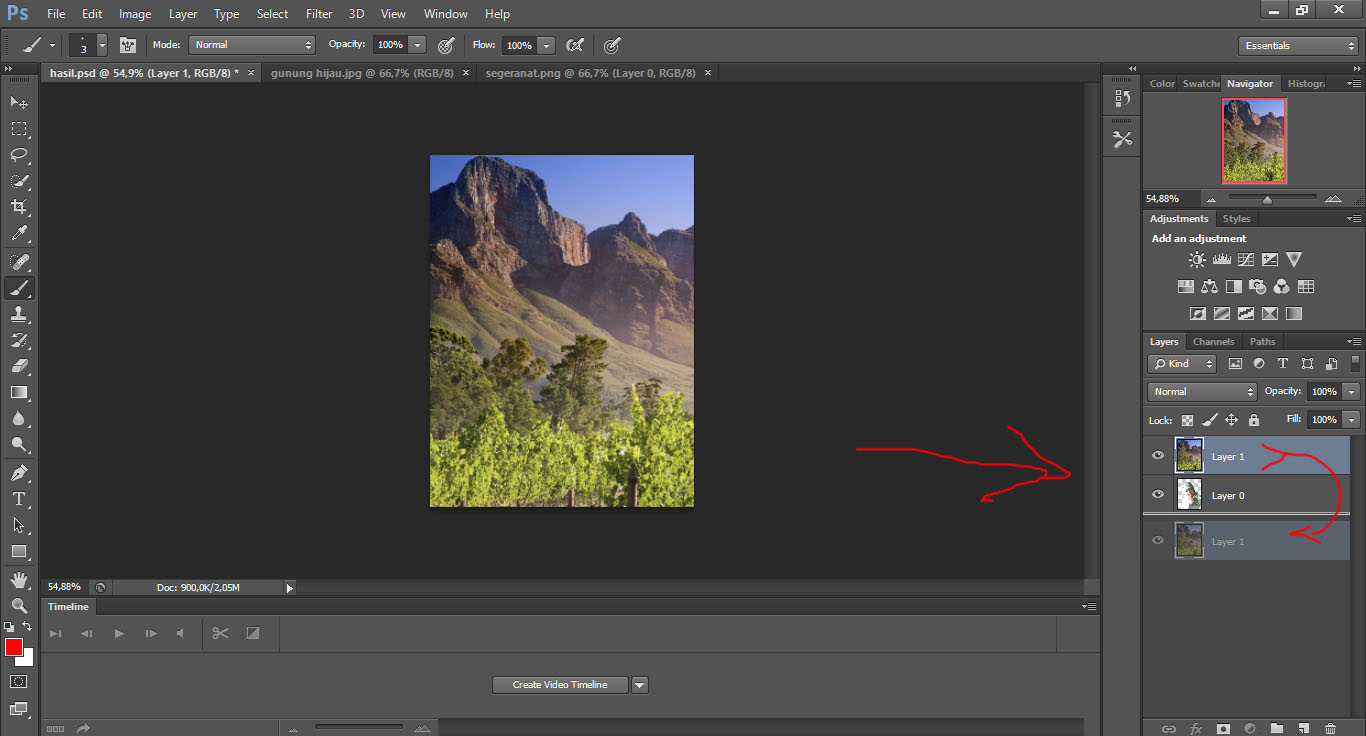This screenshot has height=736, width=1366.
Task: Toggle lock all for the layer
Action: point(1254,420)
